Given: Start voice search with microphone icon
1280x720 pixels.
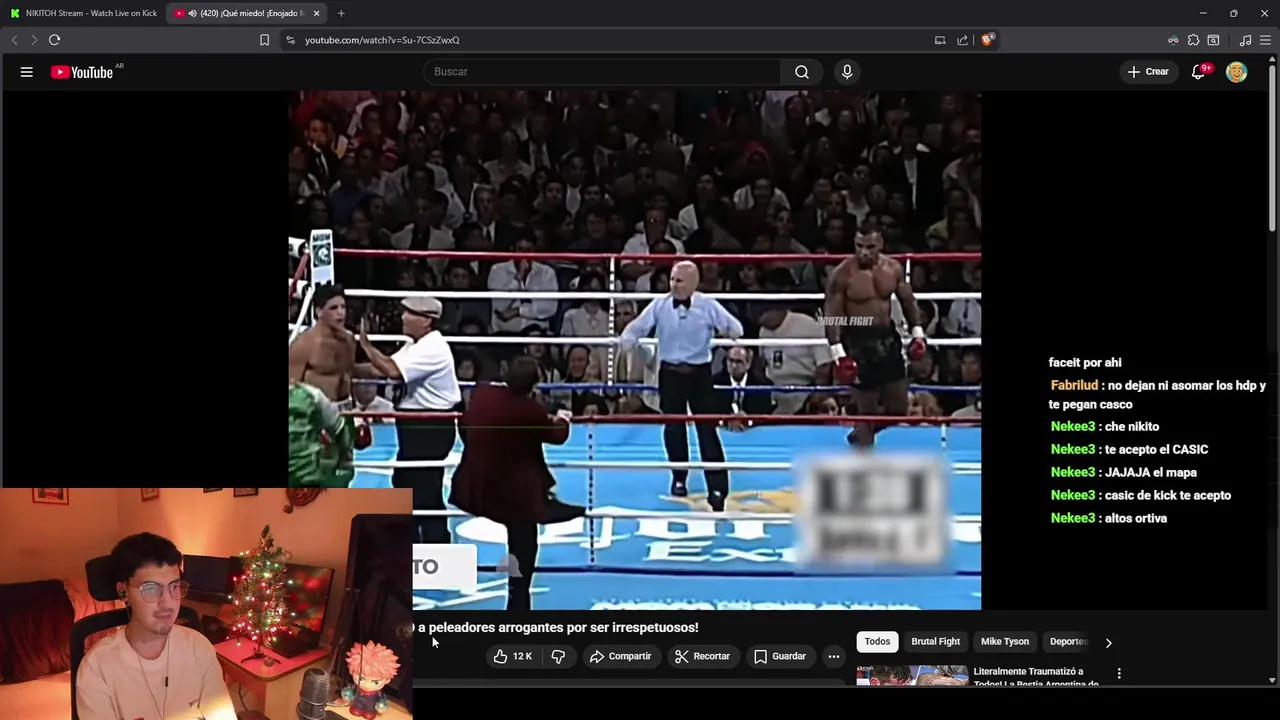Looking at the screenshot, I should tap(847, 72).
